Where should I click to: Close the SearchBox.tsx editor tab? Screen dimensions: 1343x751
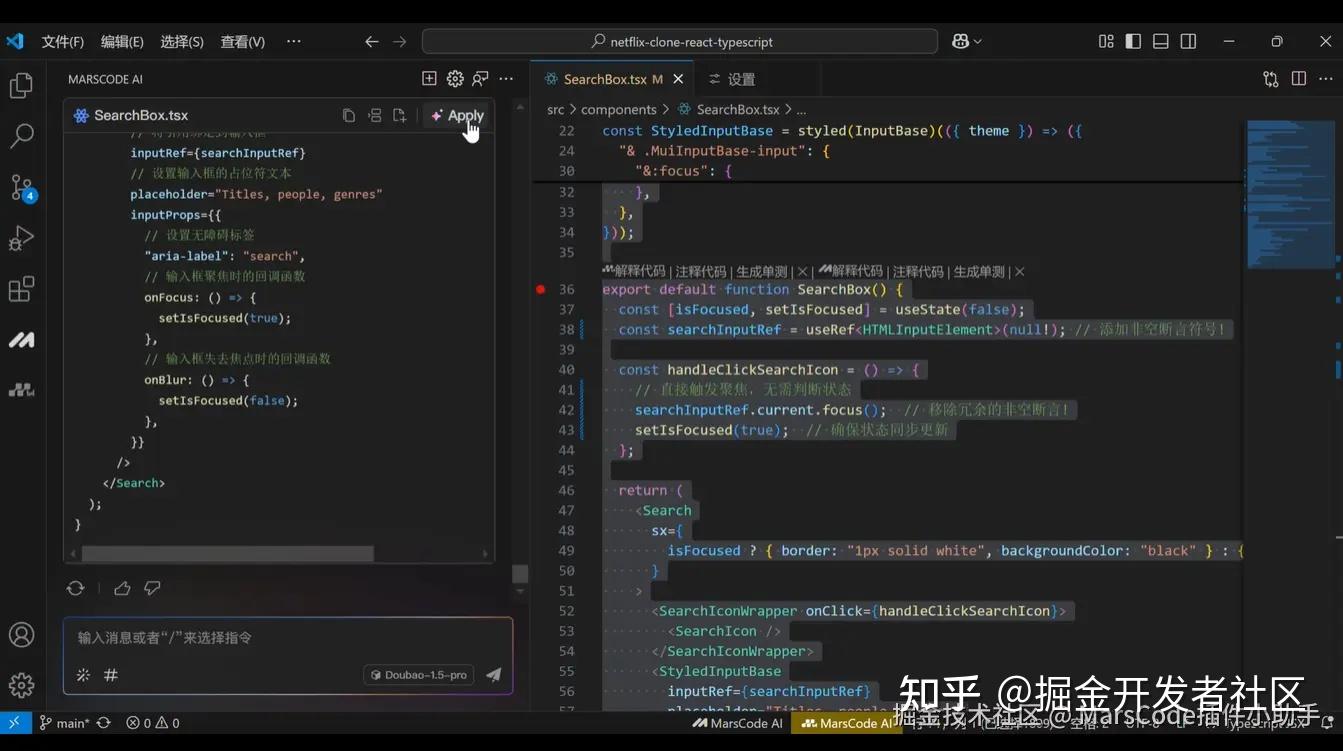(x=679, y=79)
